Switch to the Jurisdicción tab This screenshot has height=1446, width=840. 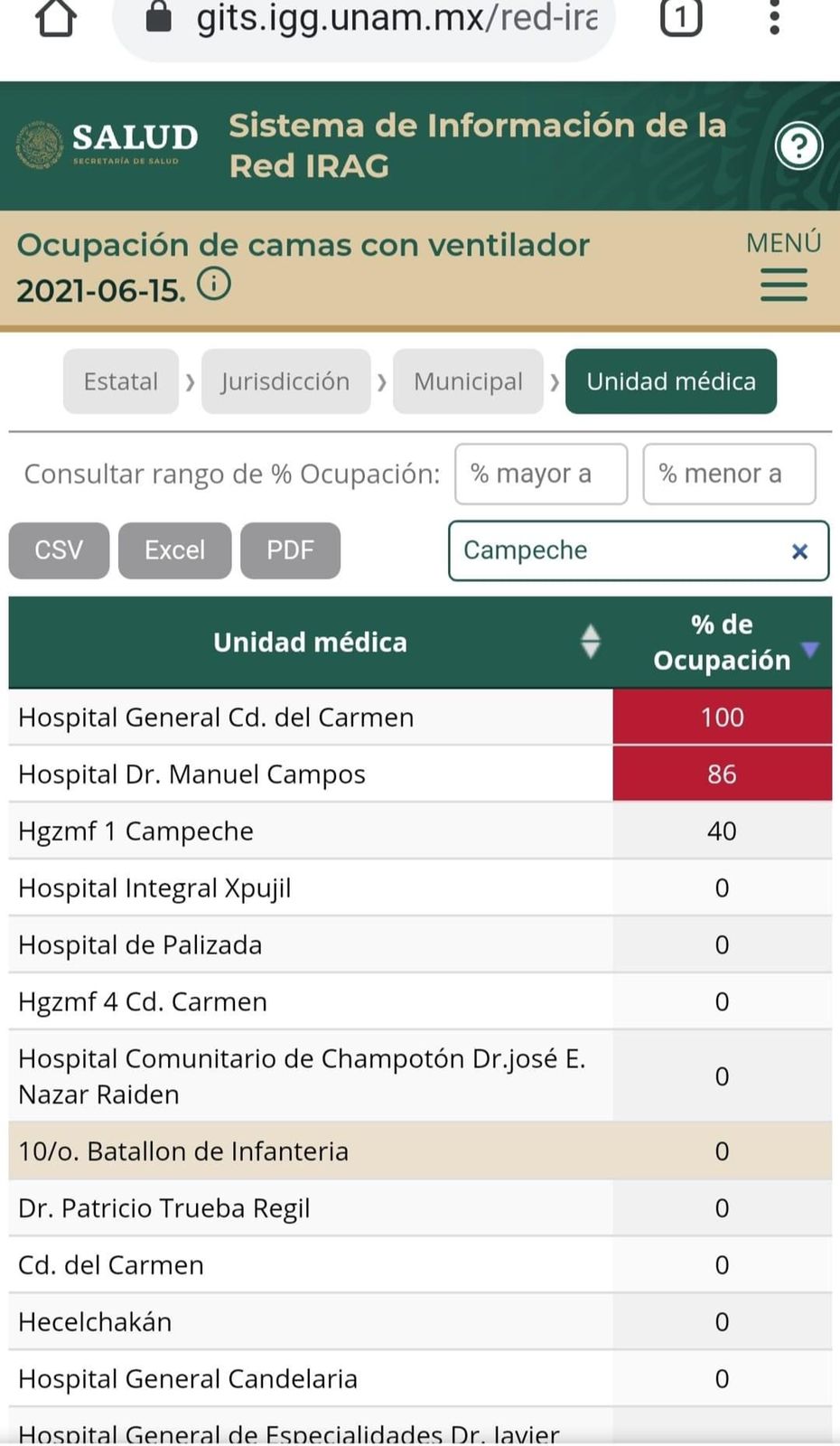coord(285,381)
